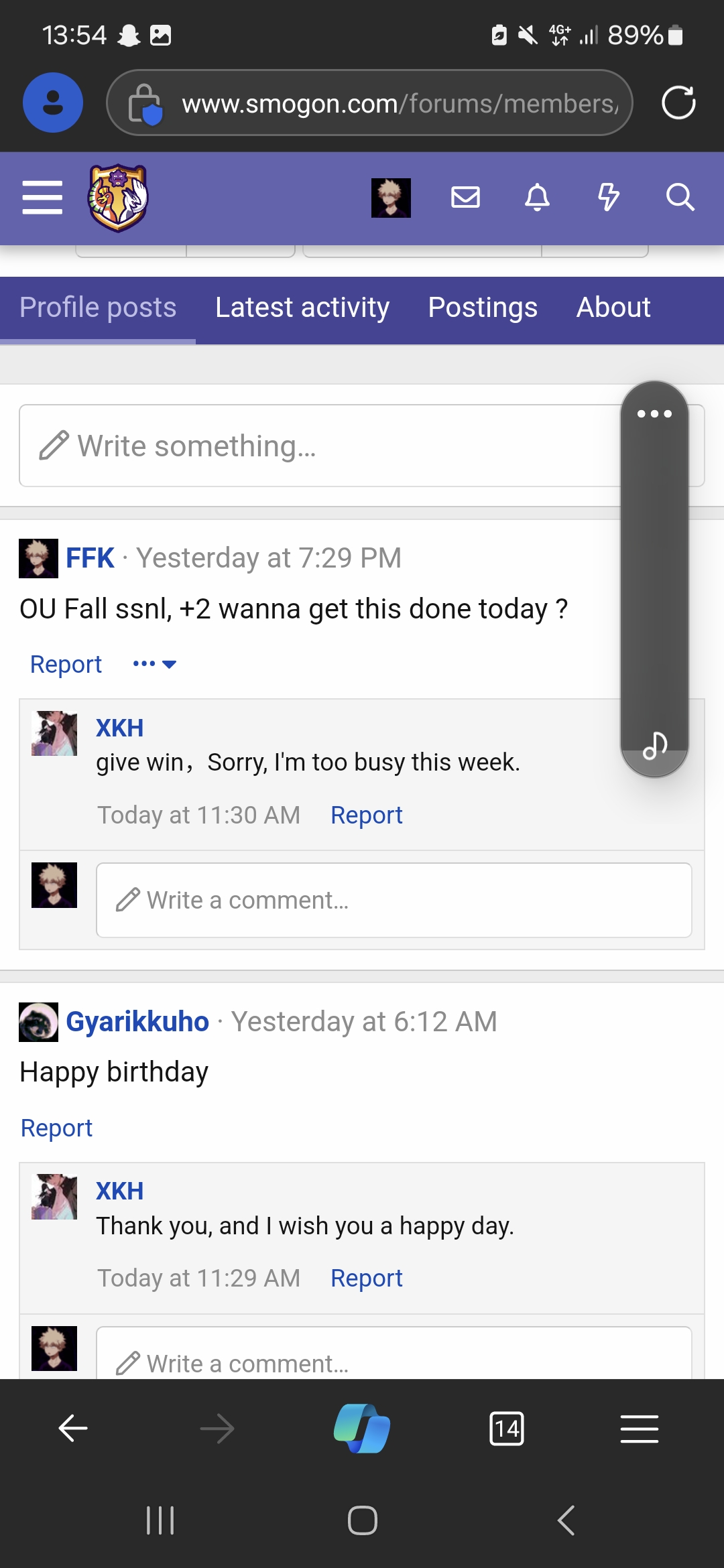Screen dimensions: 724x1568
Task: Open the lightning bolt What's new icon
Action: 609,198
